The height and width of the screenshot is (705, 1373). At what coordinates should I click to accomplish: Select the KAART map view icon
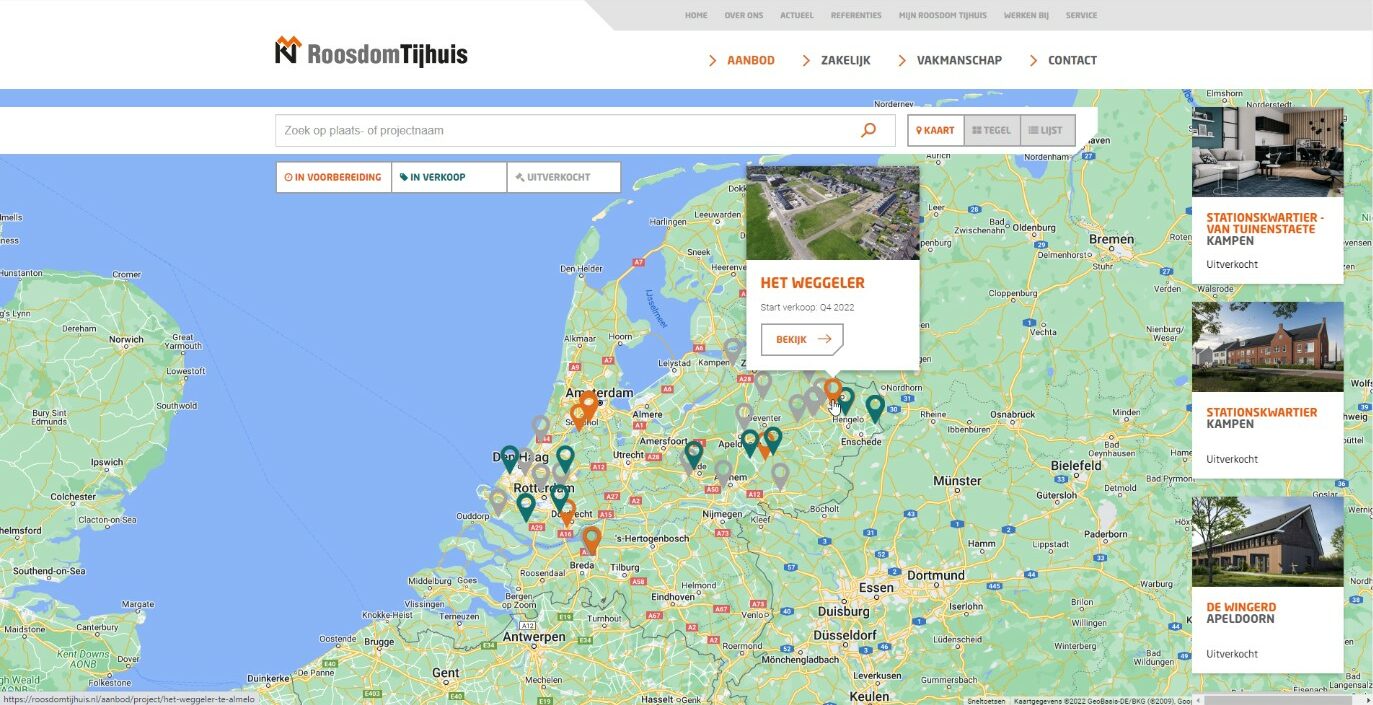[x=934, y=129]
